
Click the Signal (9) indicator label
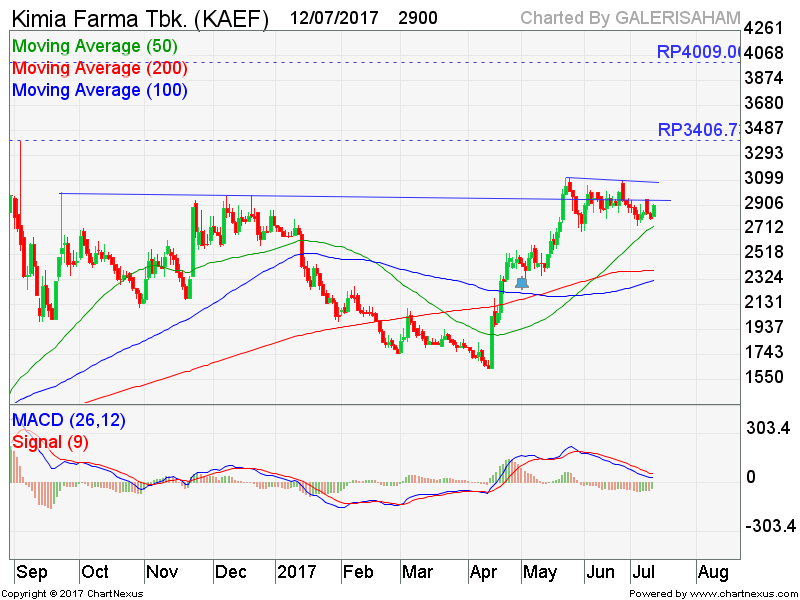point(50,442)
